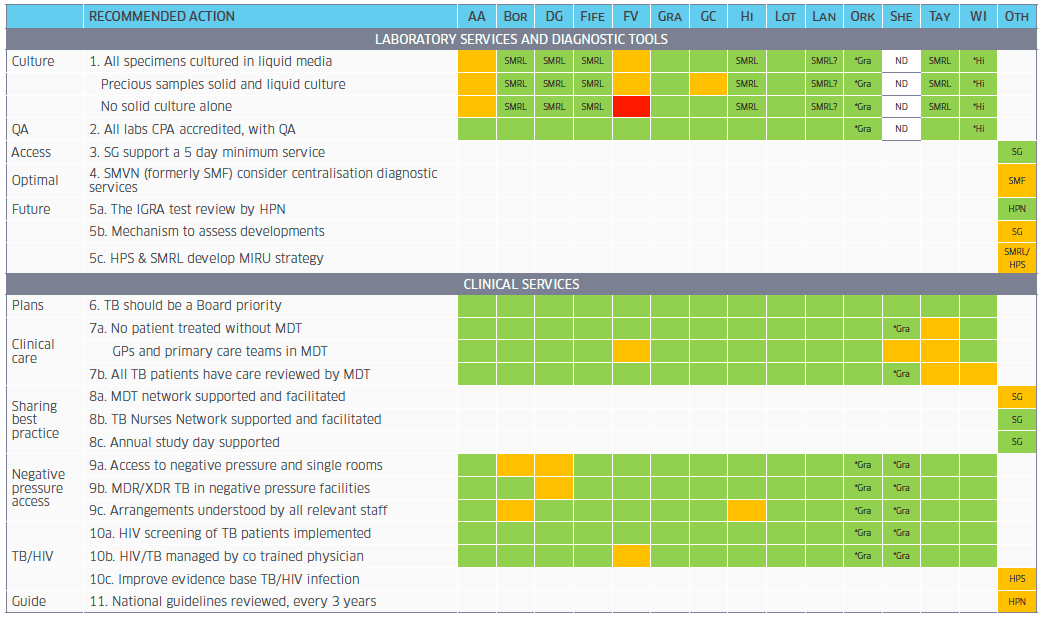Screen dimensions: 1042x618
Task: Select the 'Oth' column header
Action: [x=1017, y=17]
